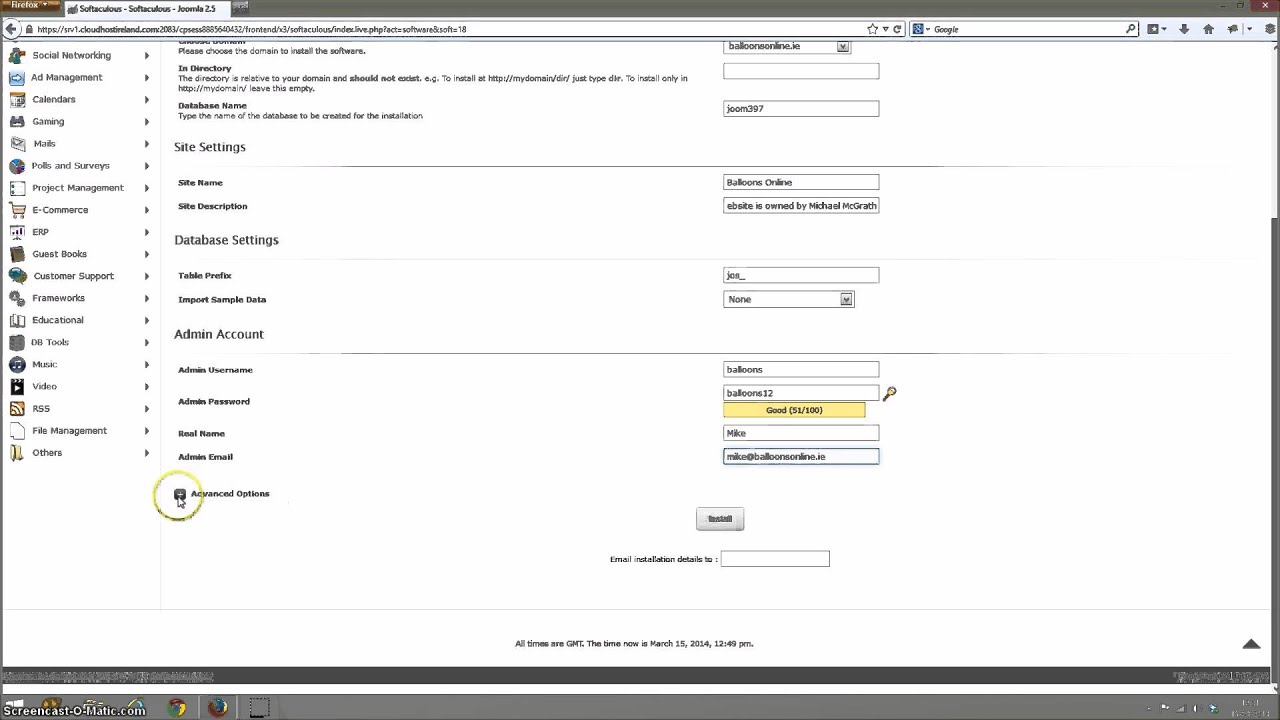Click the Social Networking category icon
Screen dimensions: 1280x720
(16, 55)
